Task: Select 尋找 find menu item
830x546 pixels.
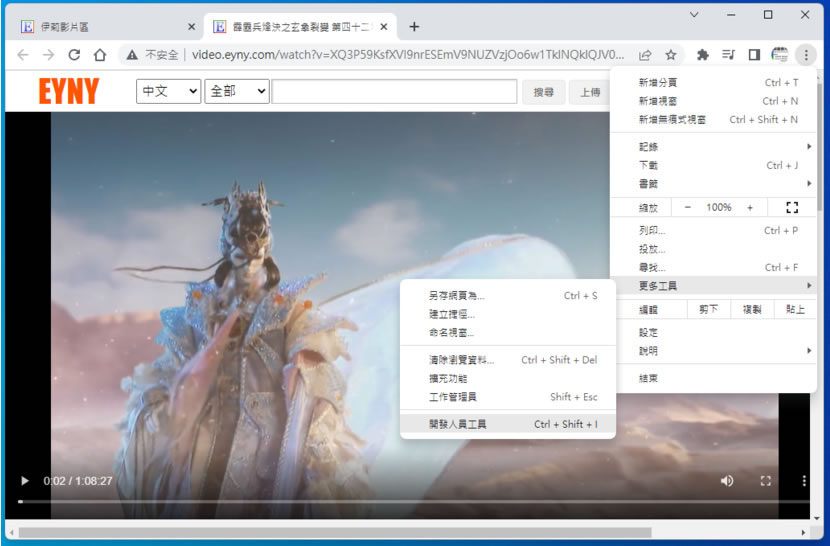Action: pyautogui.click(x=712, y=267)
